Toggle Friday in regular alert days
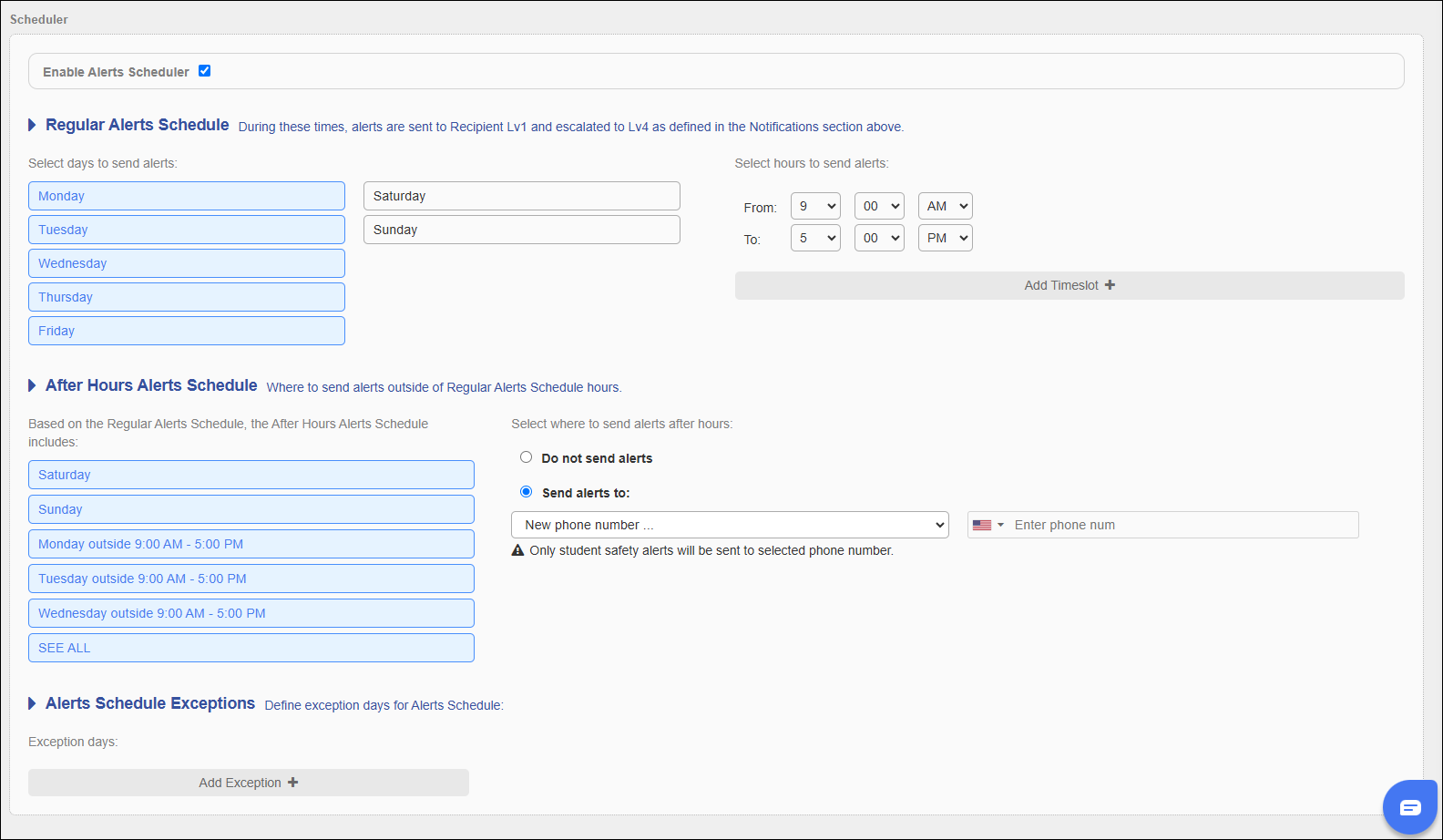The image size is (1443, 840). point(187,331)
